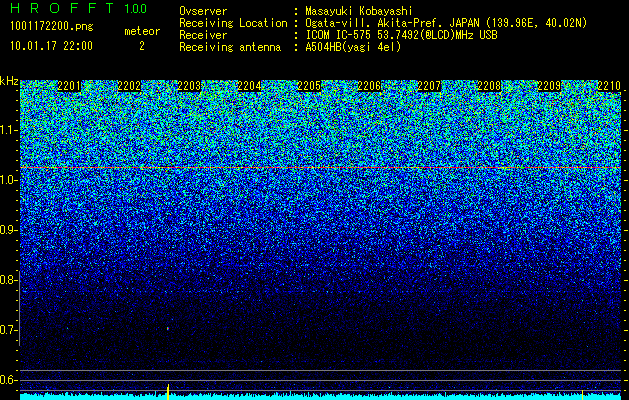The height and width of the screenshot is (400, 629).
Task: Click the 2209 time label
Action: click(549, 86)
